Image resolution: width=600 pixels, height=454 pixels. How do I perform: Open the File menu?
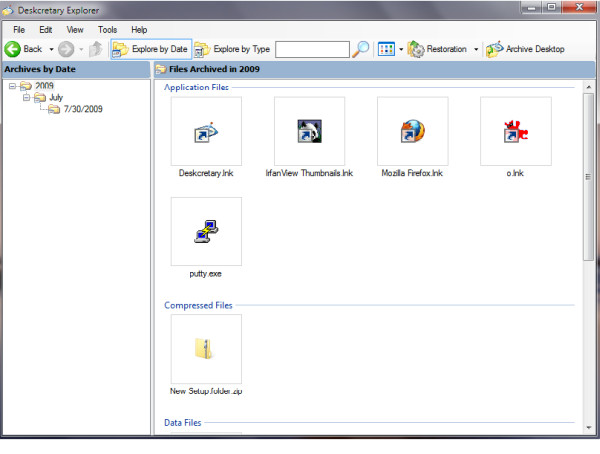coord(19,30)
